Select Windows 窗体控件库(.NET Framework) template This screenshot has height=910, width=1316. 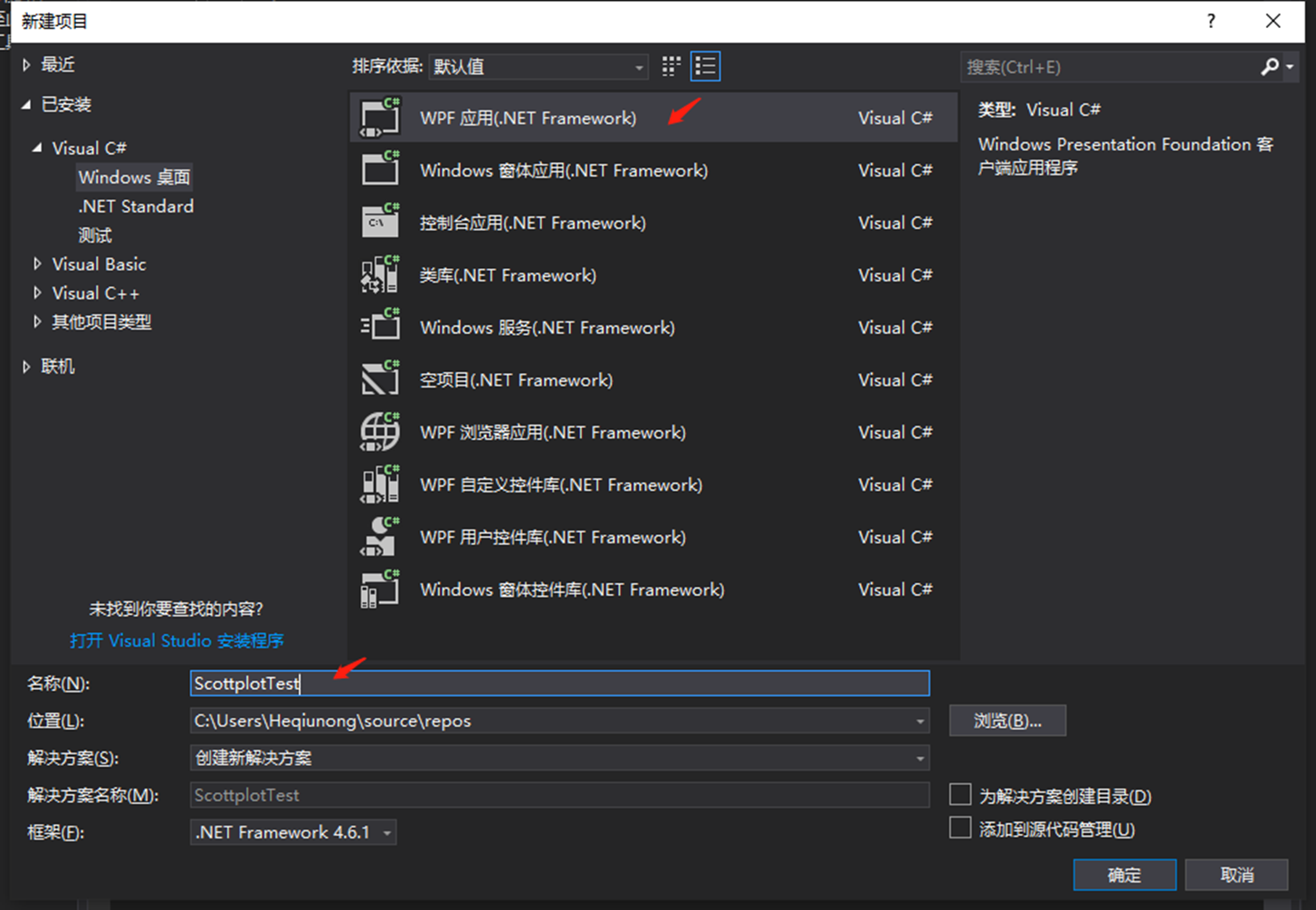click(x=653, y=590)
